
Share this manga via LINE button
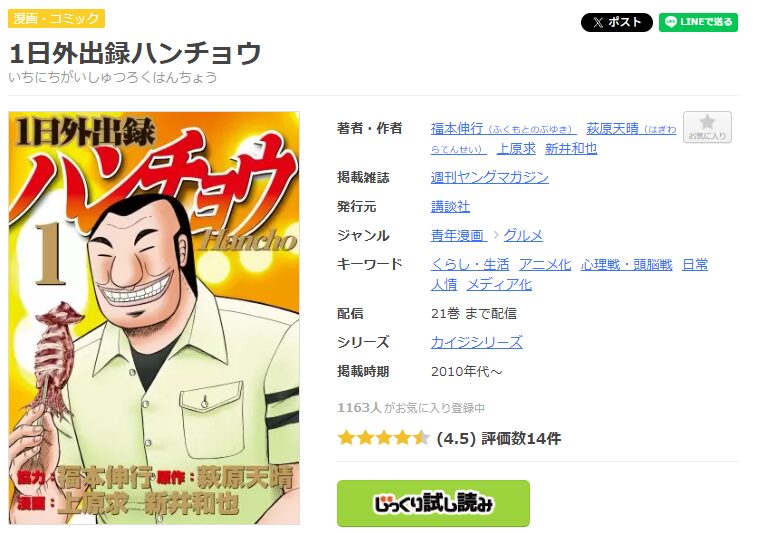pyautogui.click(x=698, y=22)
